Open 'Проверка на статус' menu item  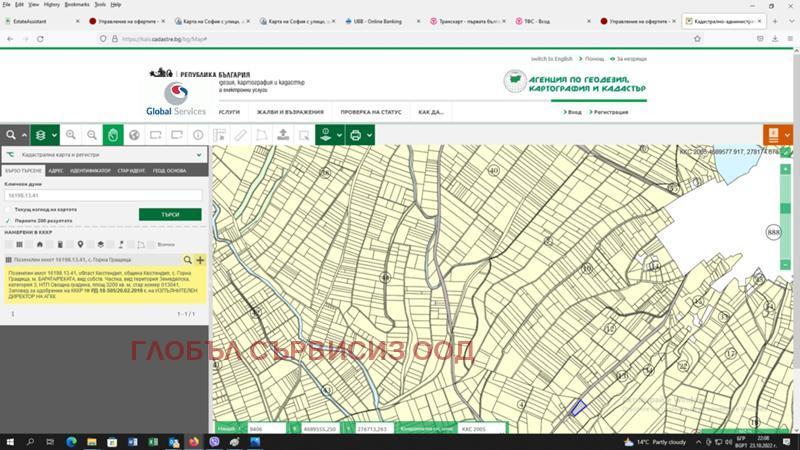[x=370, y=112]
